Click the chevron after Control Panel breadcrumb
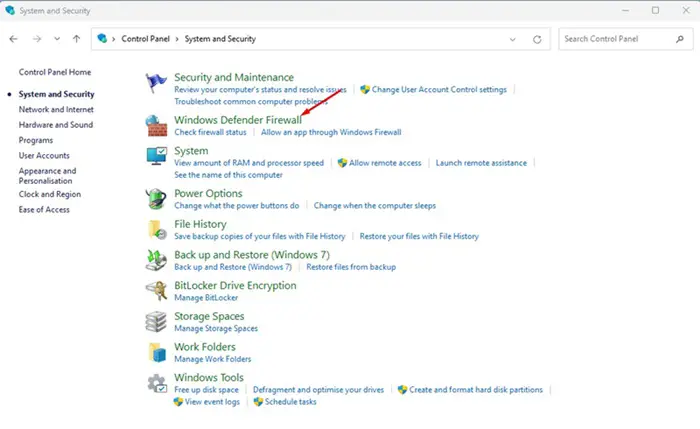Image resolution: width=700 pixels, height=429 pixels. pyautogui.click(x=177, y=39)
